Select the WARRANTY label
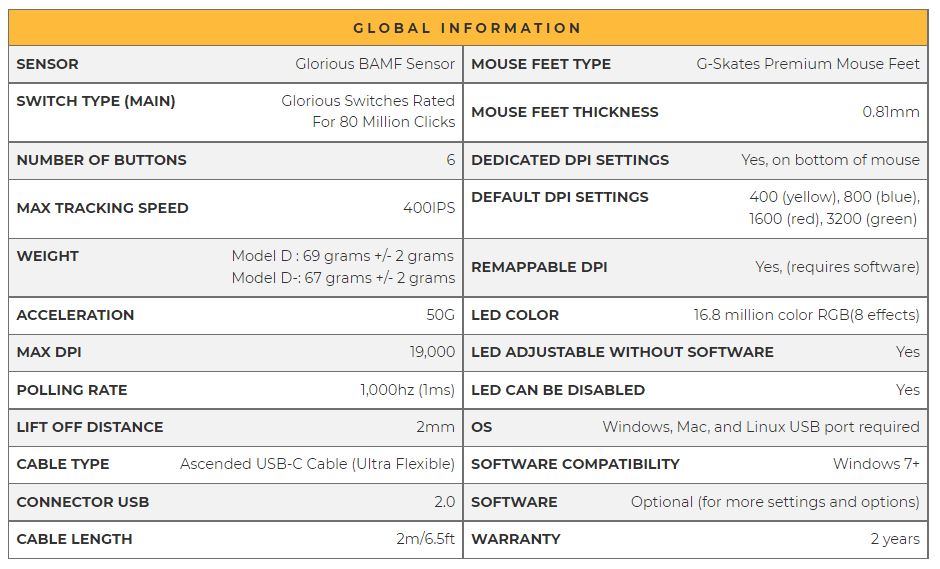The image size is (940, 569). click(516, 540)
